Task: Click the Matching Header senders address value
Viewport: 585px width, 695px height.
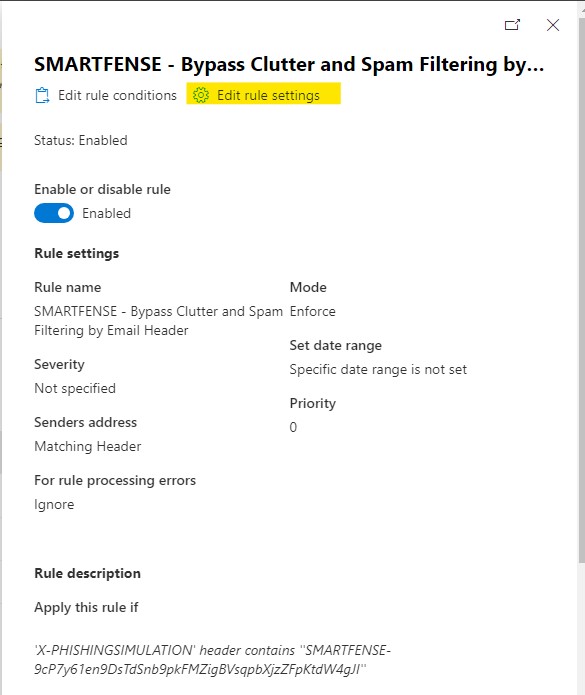Action: point(88,446)
